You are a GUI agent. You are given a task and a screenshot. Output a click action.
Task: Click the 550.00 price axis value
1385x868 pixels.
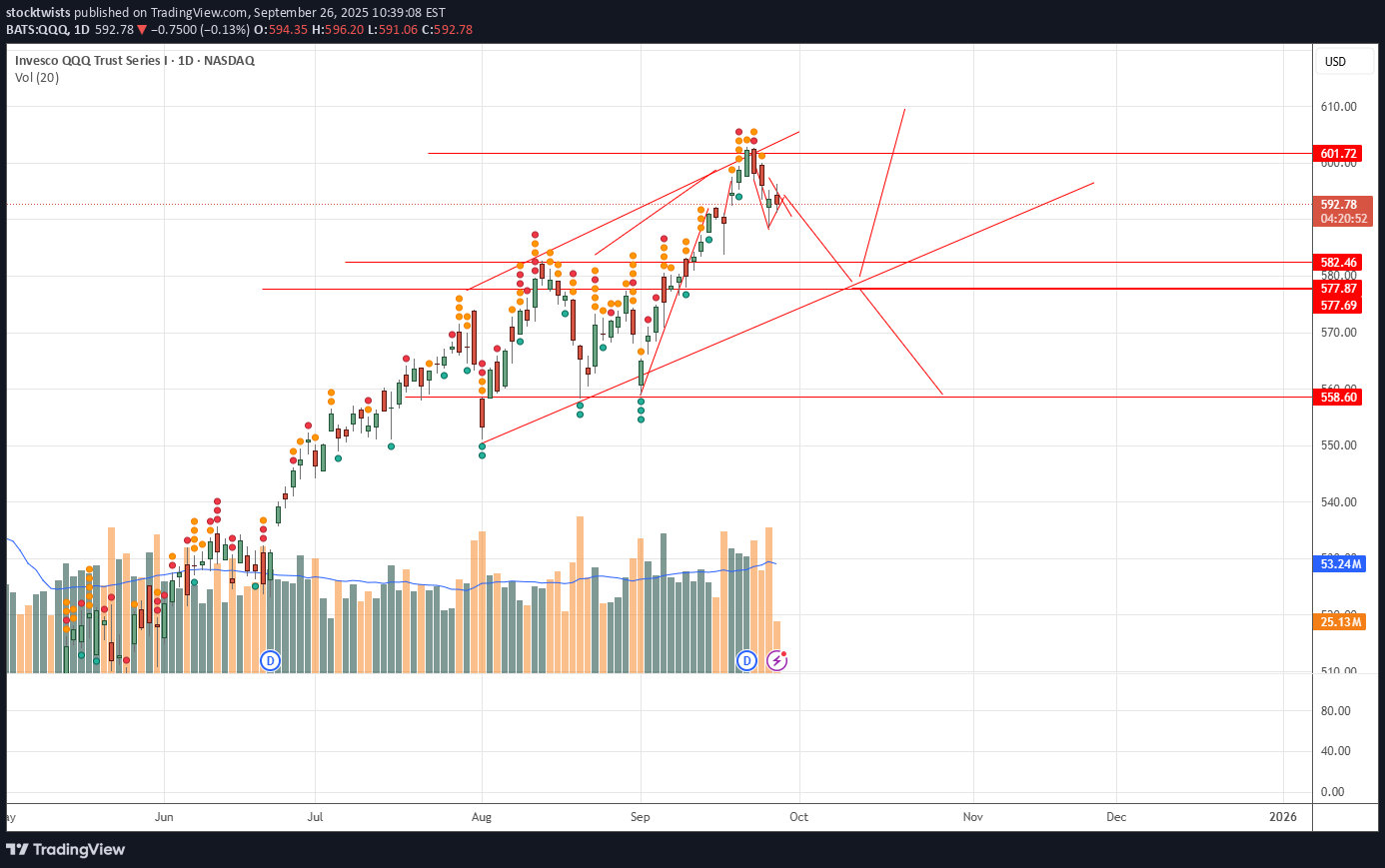tap(1339, 445)
